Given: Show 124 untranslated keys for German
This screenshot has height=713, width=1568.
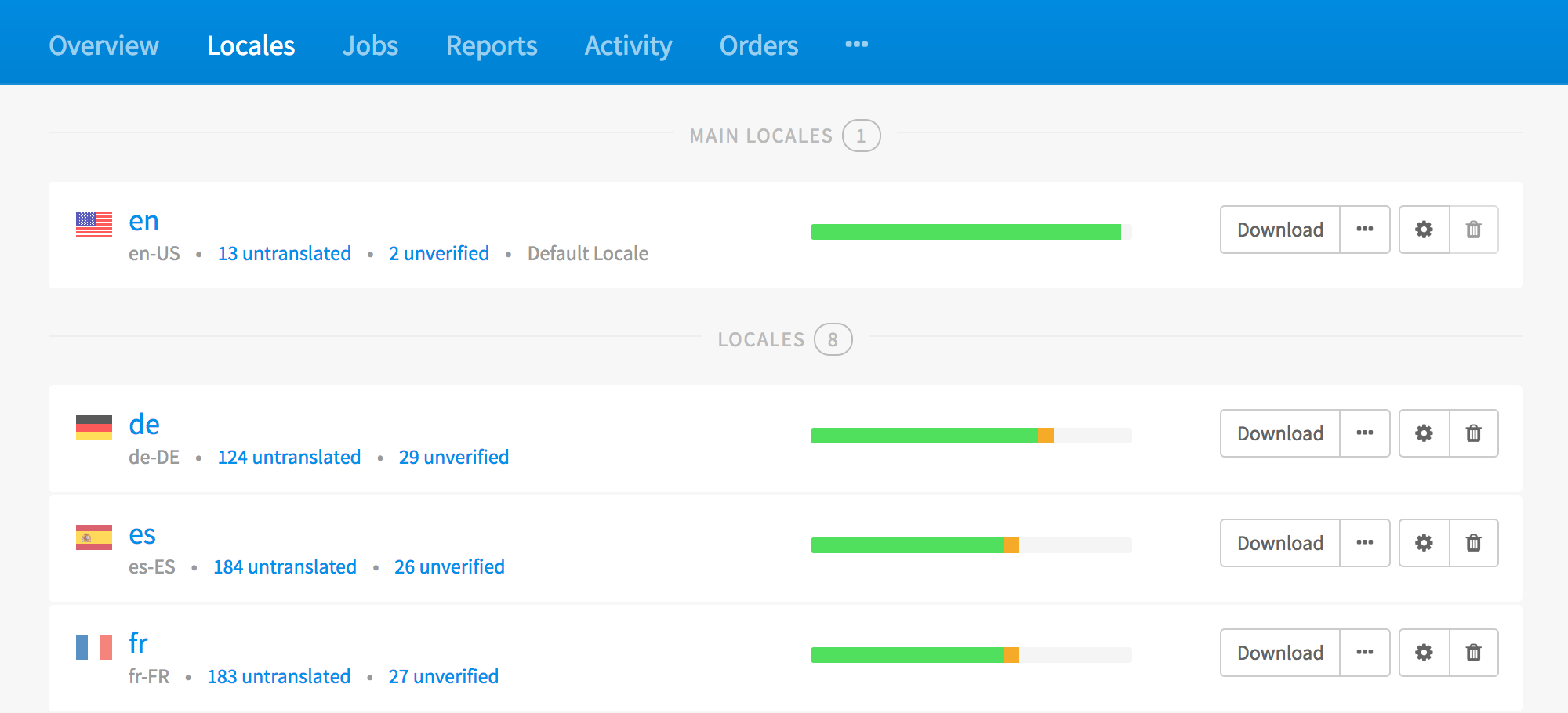Looking at the screenshot, I should (289, 458).
